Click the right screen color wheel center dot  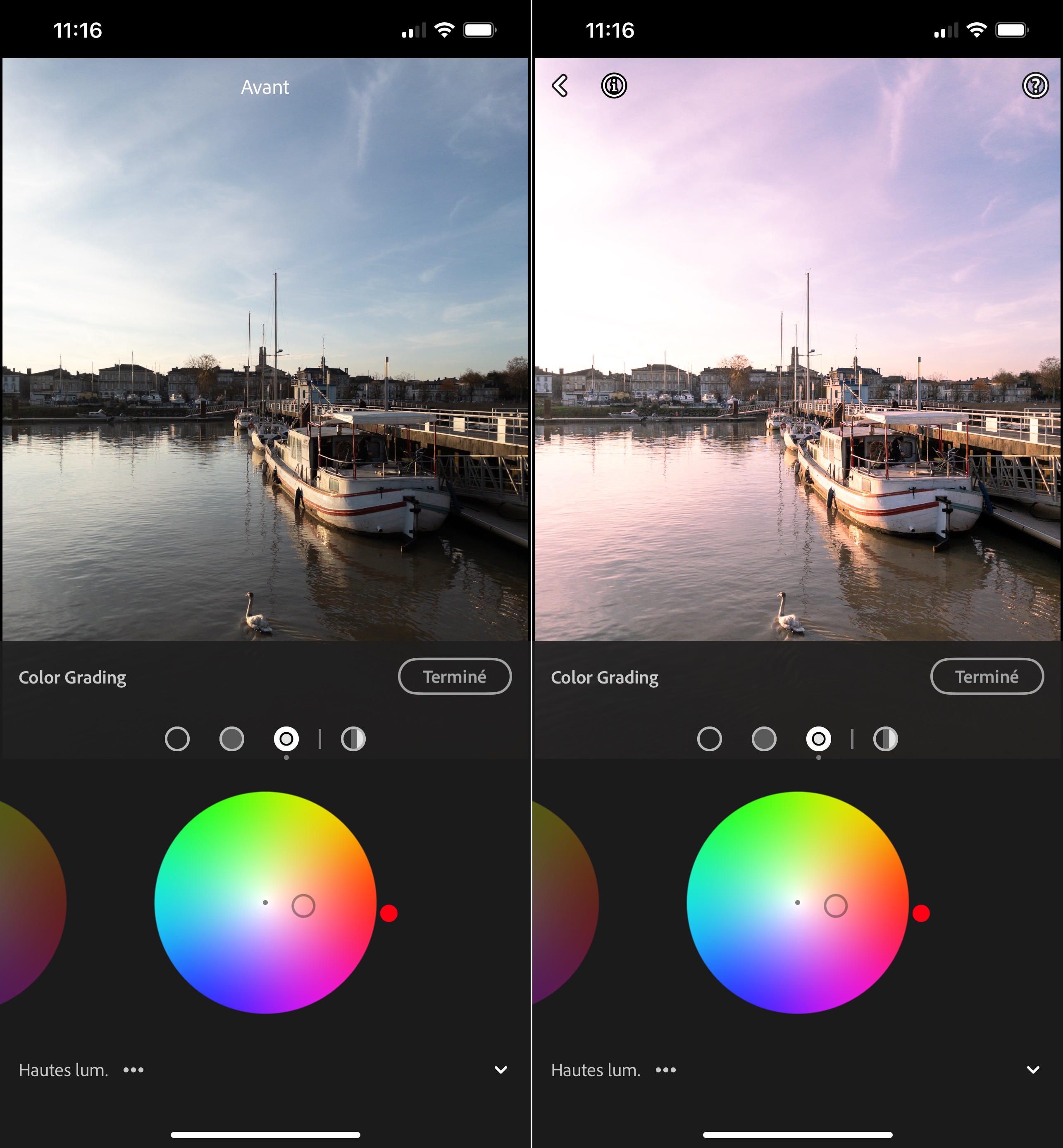[x=797, y=903]
